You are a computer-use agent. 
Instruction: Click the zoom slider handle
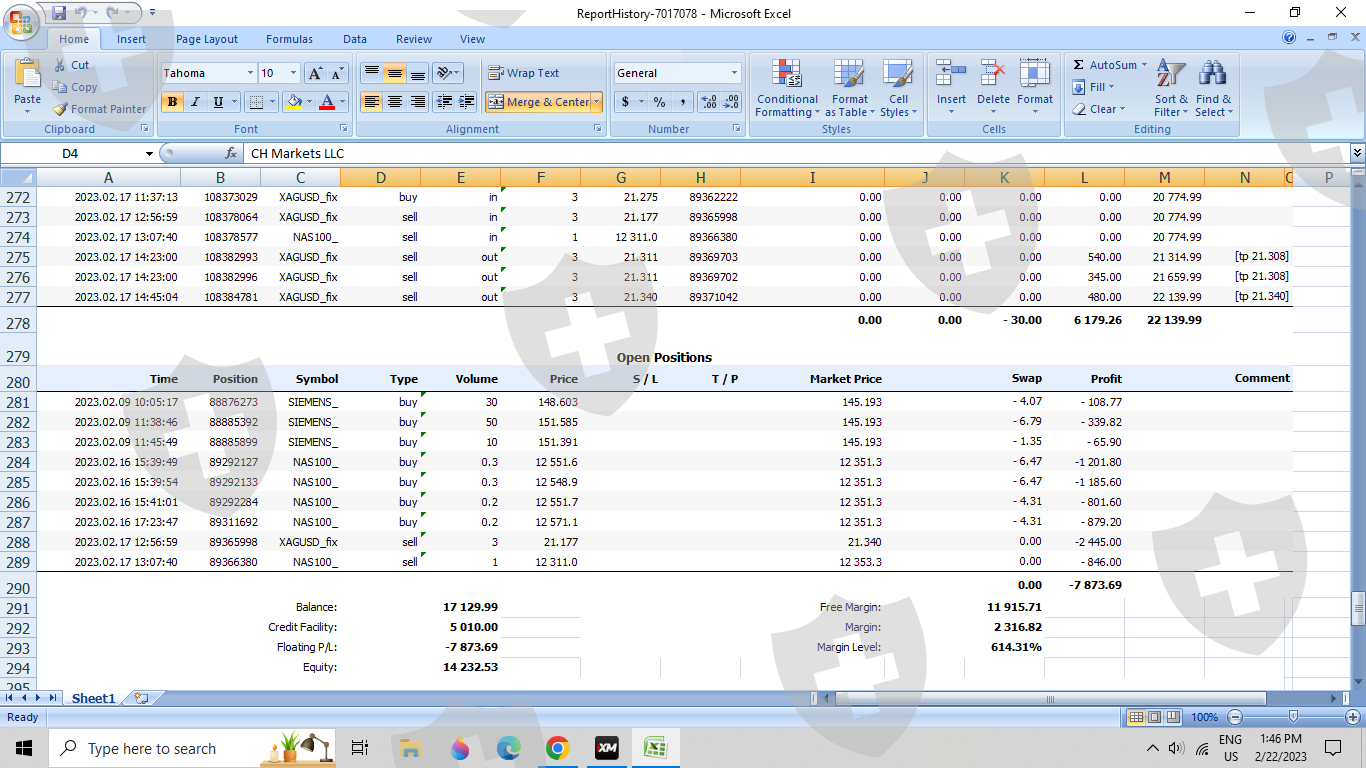1293,717
